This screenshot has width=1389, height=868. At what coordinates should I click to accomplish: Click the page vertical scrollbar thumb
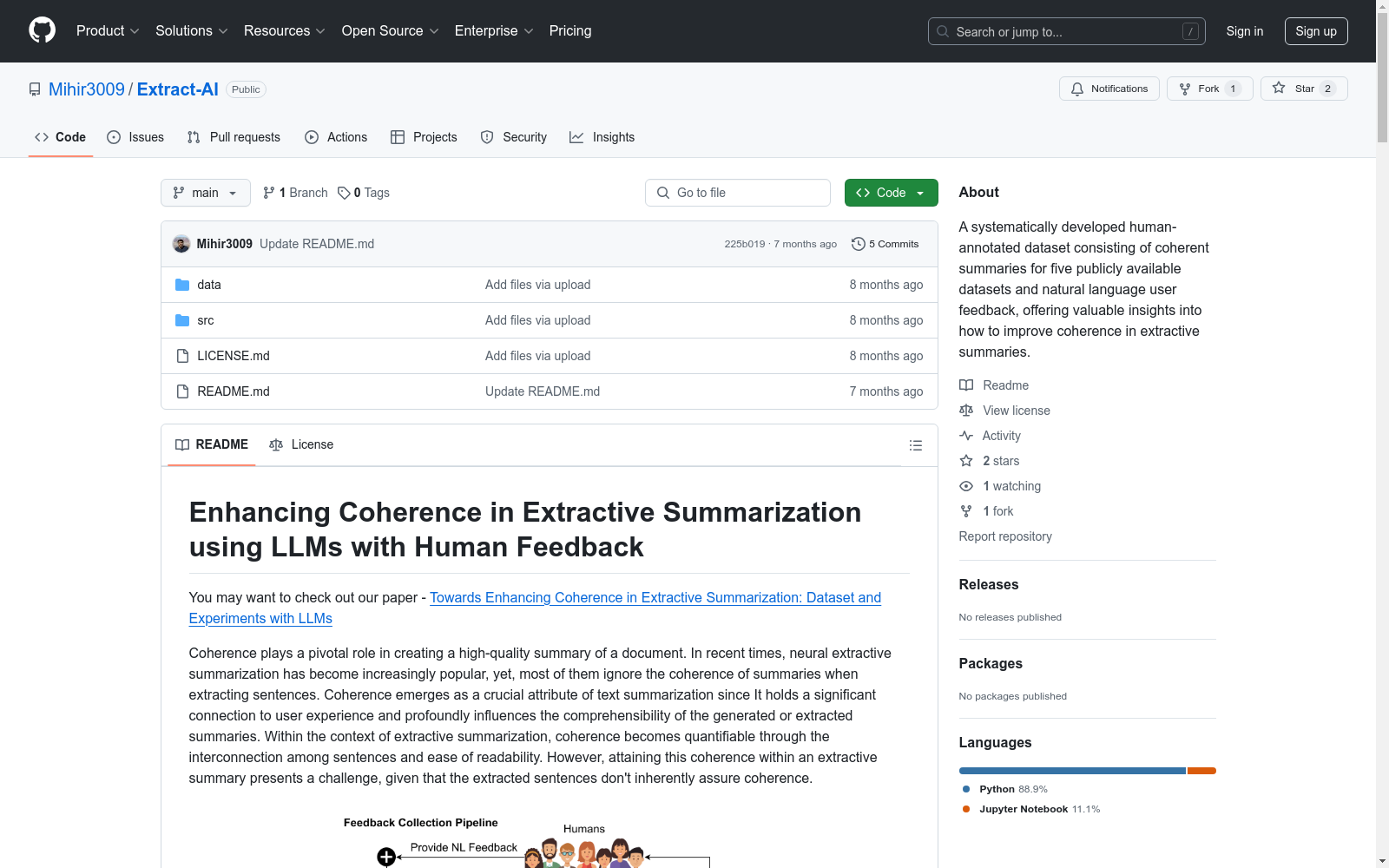[x=1382, y=77]
